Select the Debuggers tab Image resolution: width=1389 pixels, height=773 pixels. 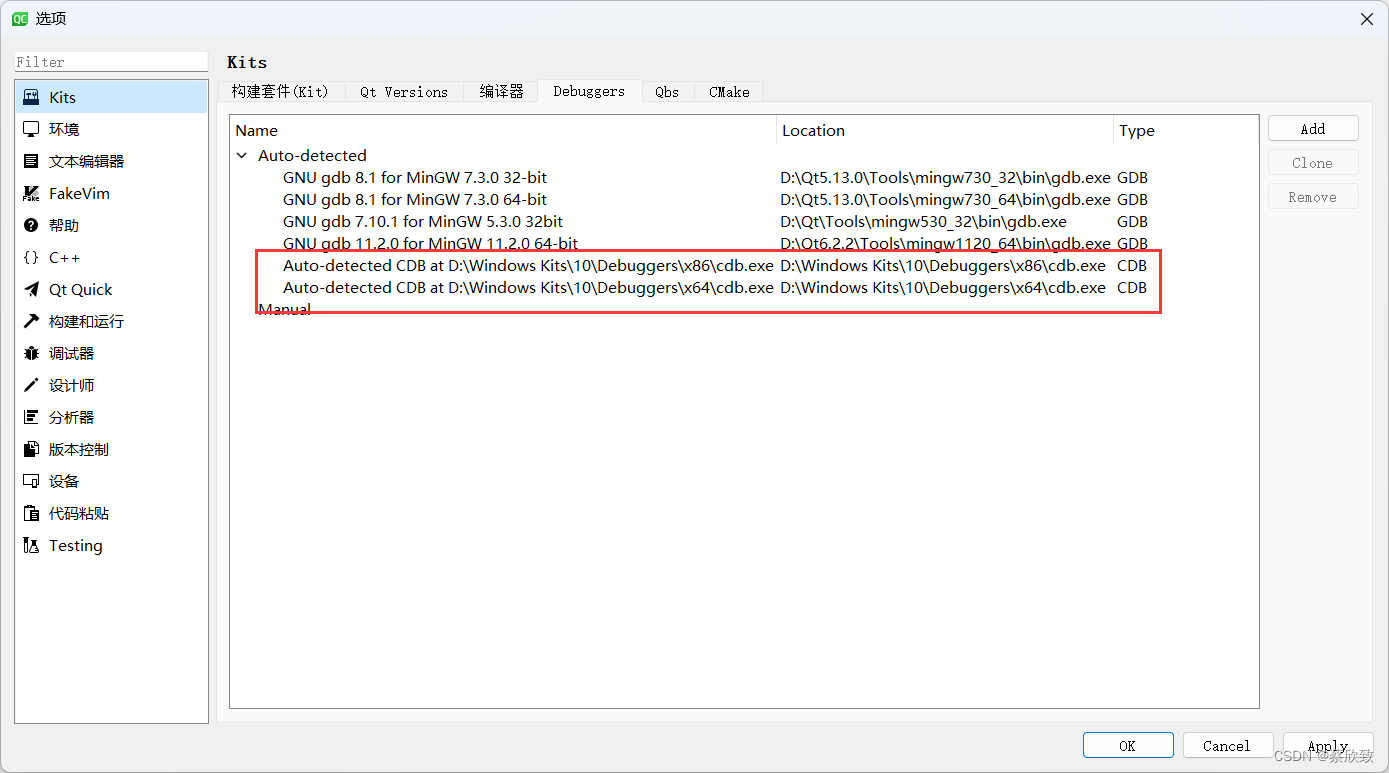pos(589,91)
